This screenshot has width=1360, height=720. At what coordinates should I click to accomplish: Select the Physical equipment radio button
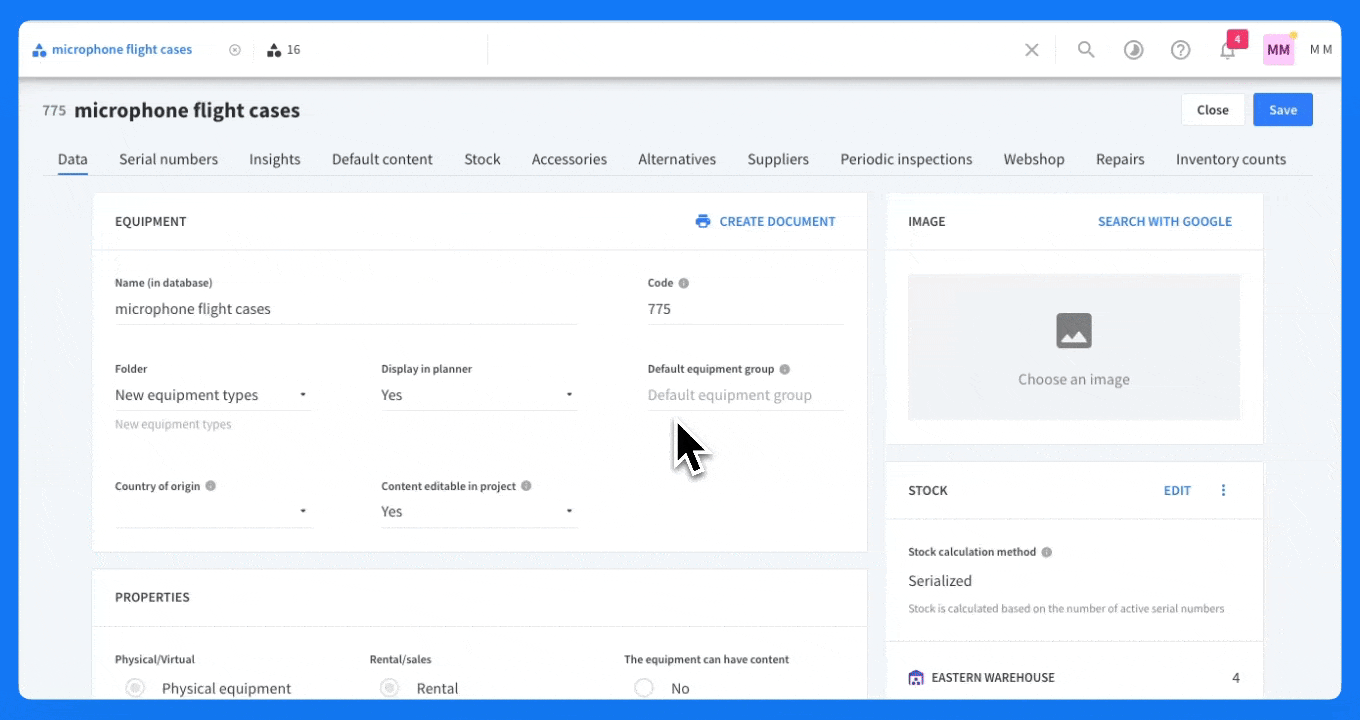point(134,688)
